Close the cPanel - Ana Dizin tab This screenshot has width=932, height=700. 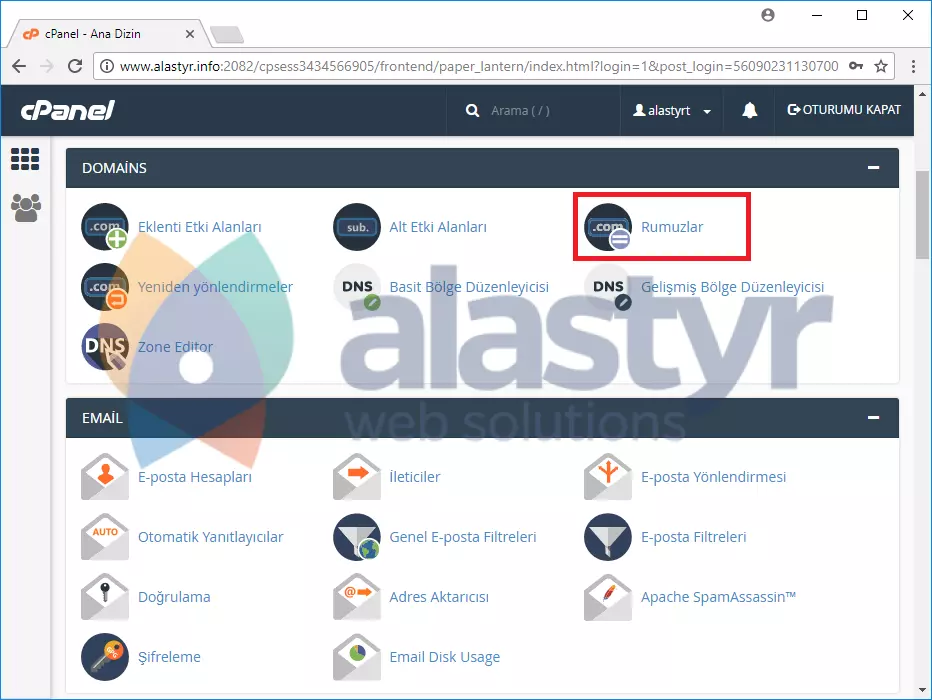190,34
